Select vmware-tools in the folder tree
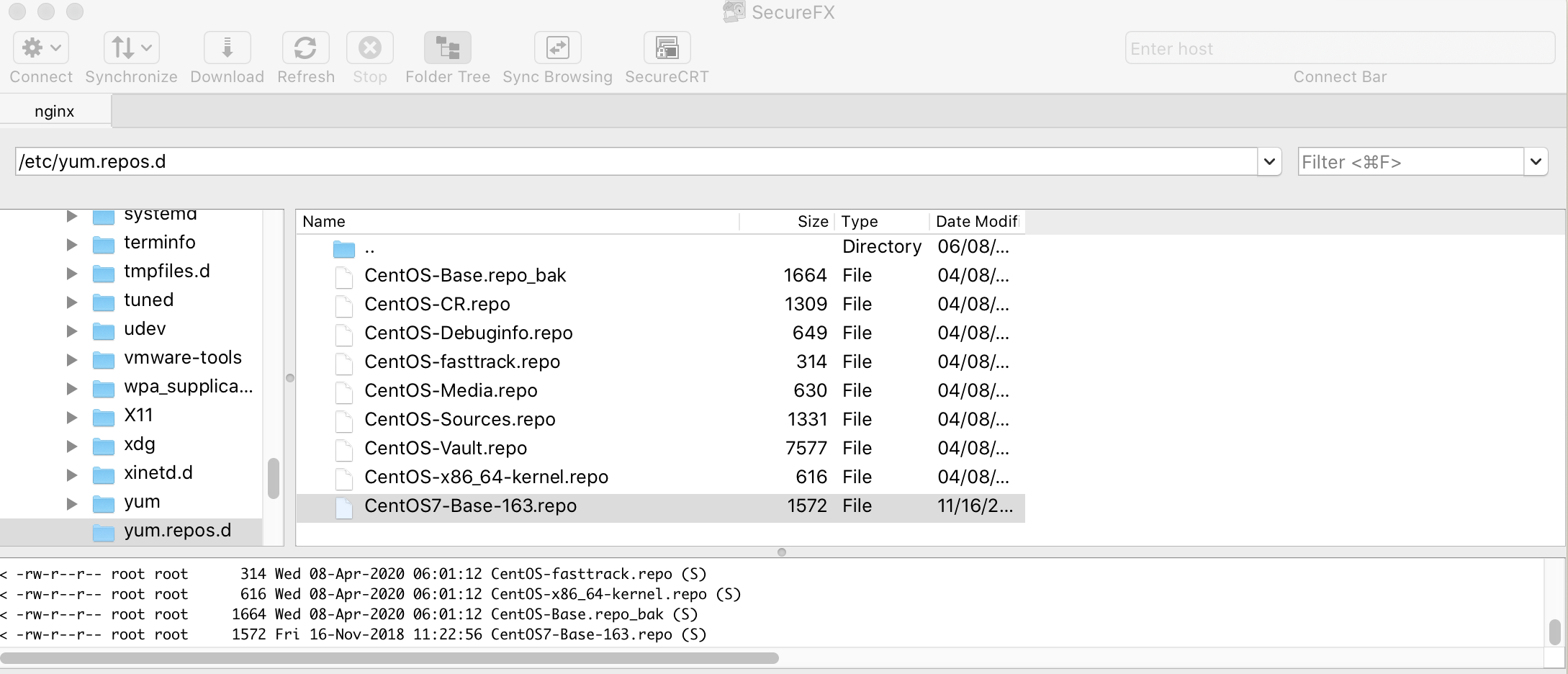The height and width of the screenshot is (674, 1568). 183,358
